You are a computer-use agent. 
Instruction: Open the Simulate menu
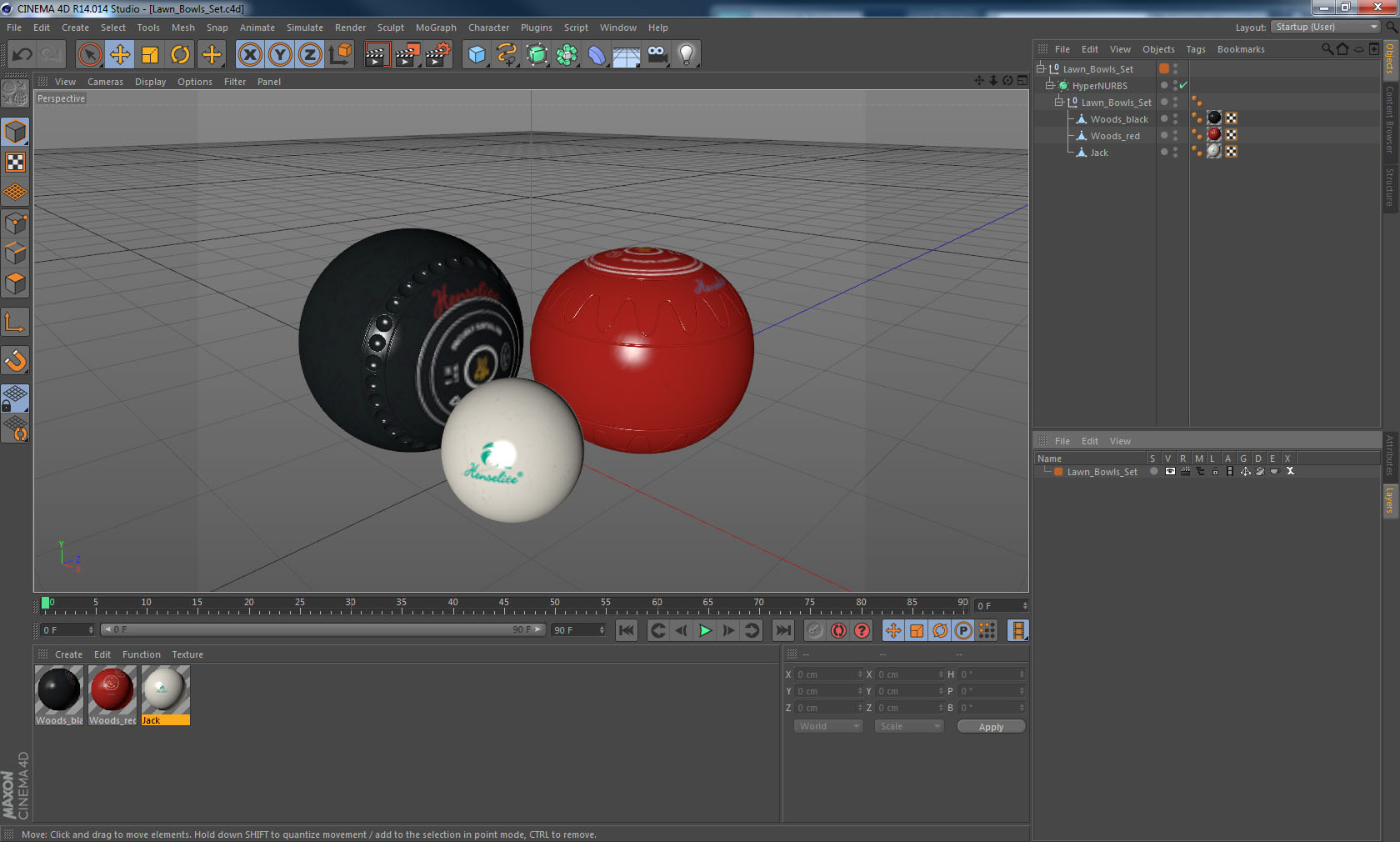tap(305, 28)
